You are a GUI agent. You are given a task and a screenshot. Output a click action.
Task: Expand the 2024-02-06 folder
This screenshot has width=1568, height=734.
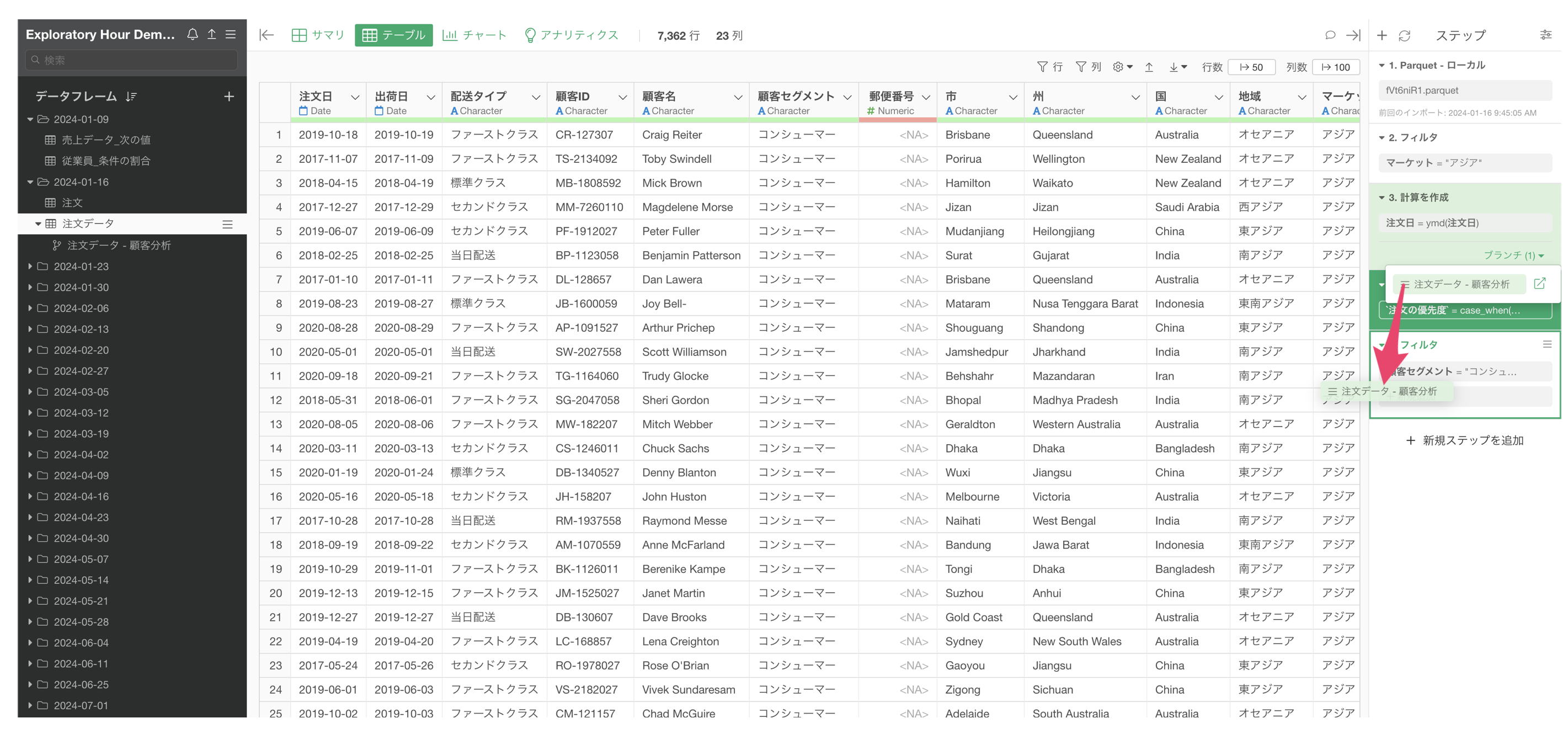click(30, 308)
